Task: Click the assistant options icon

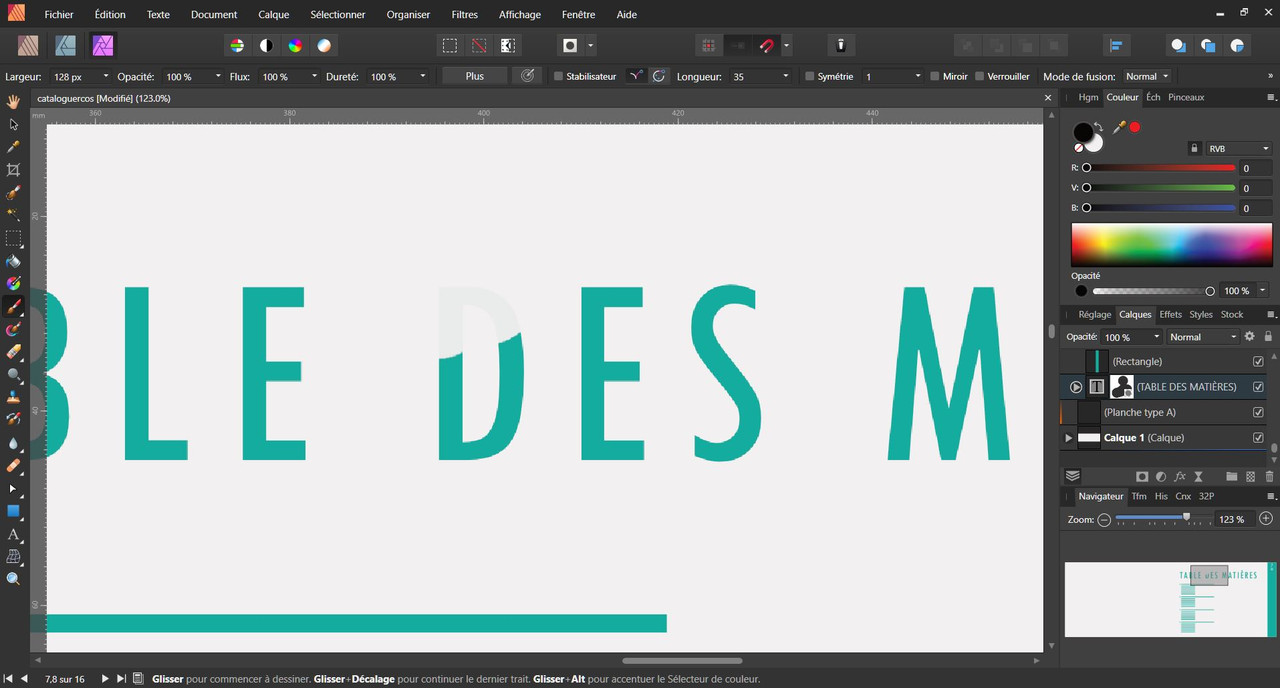Action: pyautogui.click(x=841, y=45)
